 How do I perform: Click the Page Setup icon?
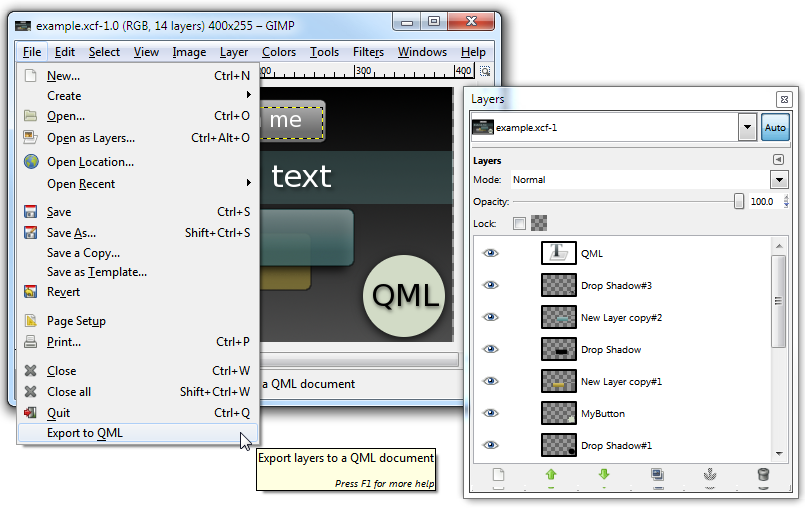coord(31,321)
